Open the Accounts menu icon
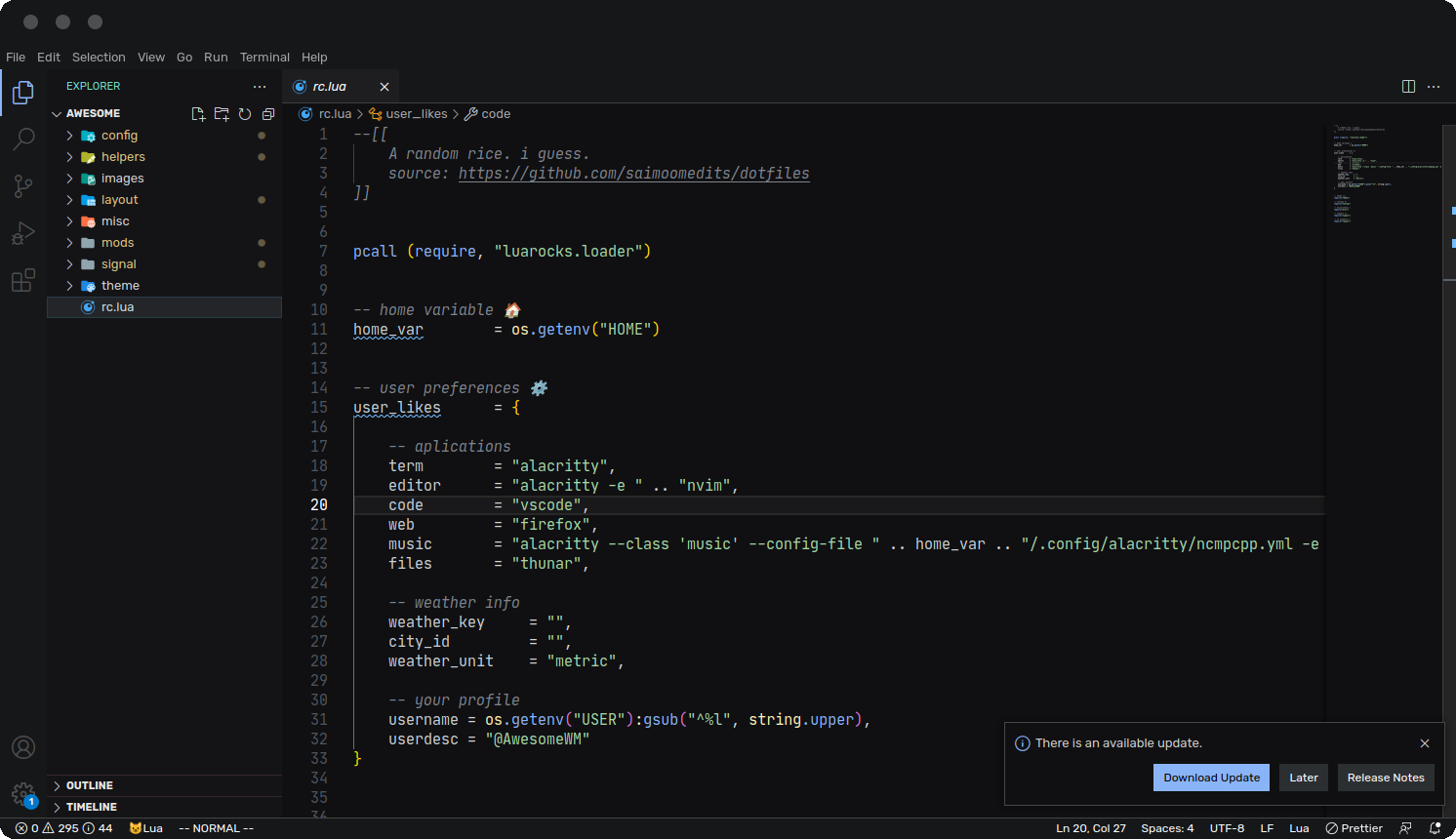 coord(23,747)
